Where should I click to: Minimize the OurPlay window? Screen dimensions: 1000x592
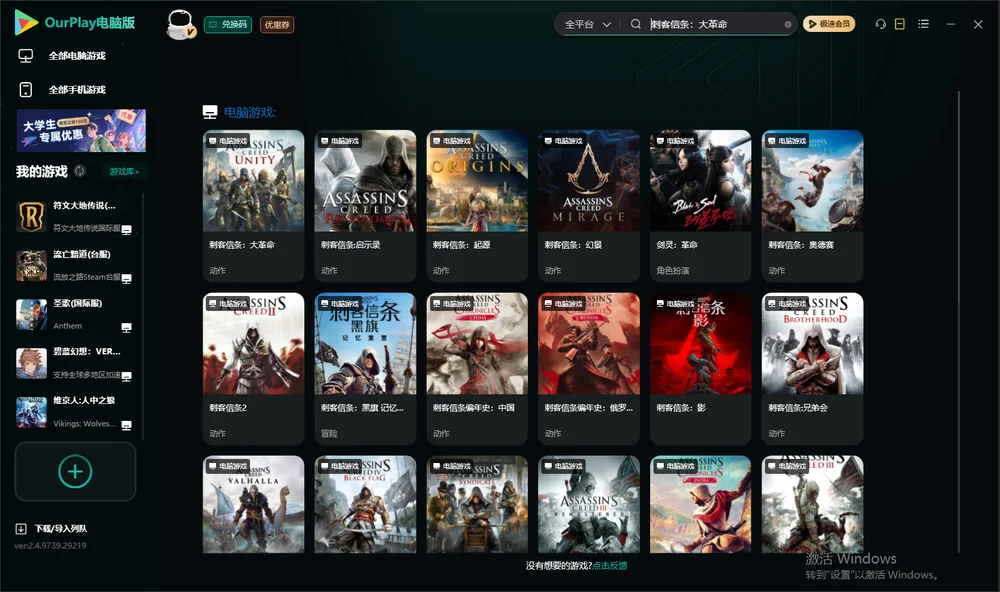coord(951,24)
